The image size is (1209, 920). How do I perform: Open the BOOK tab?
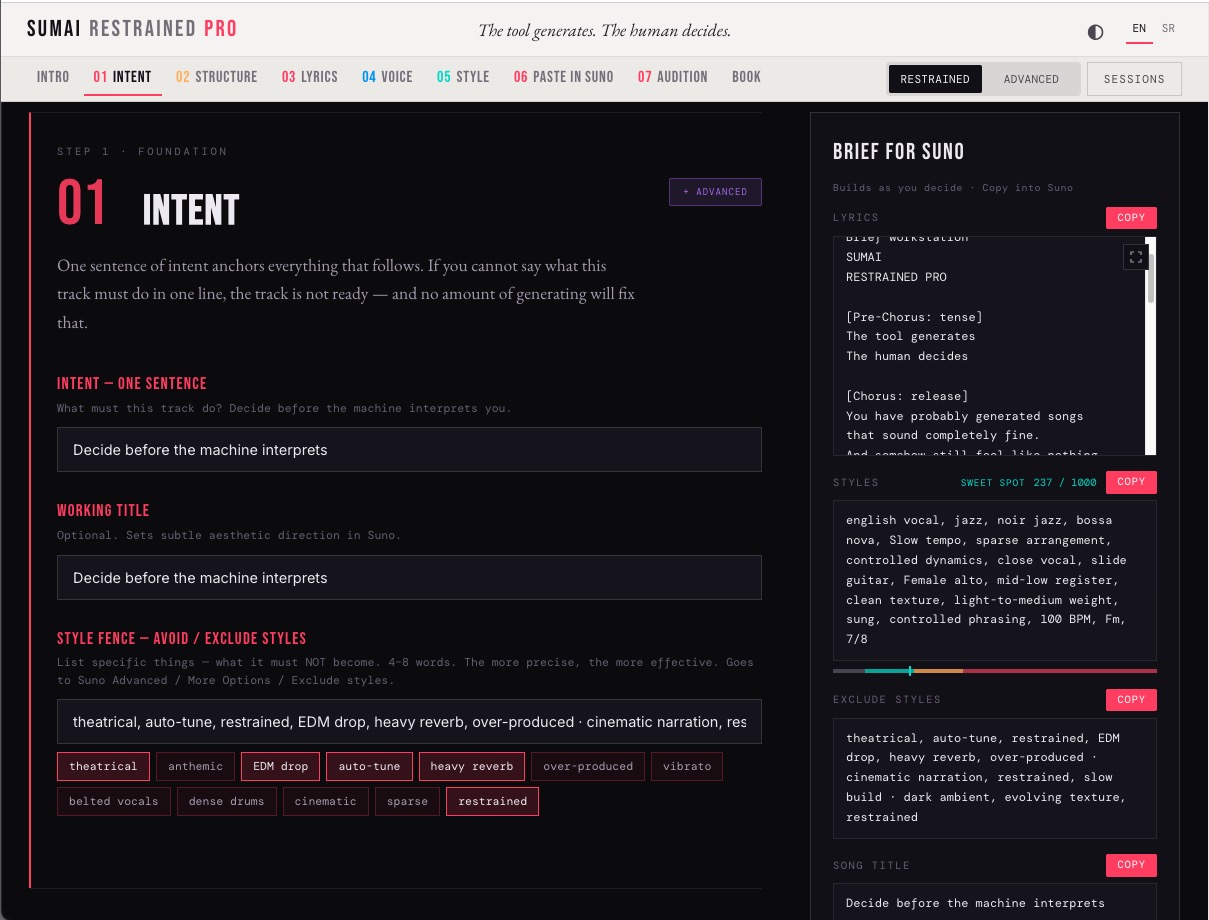point(747,77)
